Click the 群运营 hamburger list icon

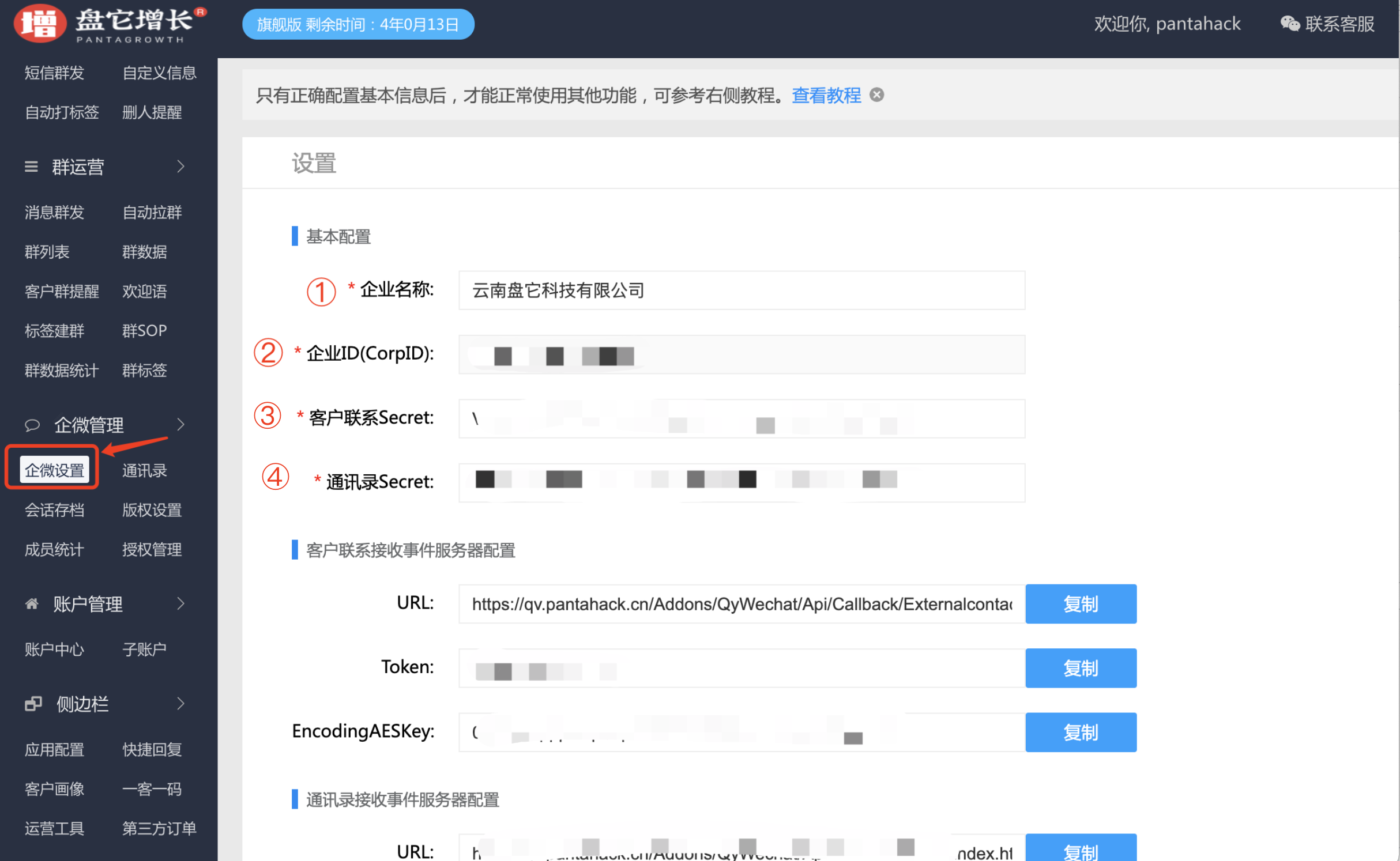tap(31, 167)
